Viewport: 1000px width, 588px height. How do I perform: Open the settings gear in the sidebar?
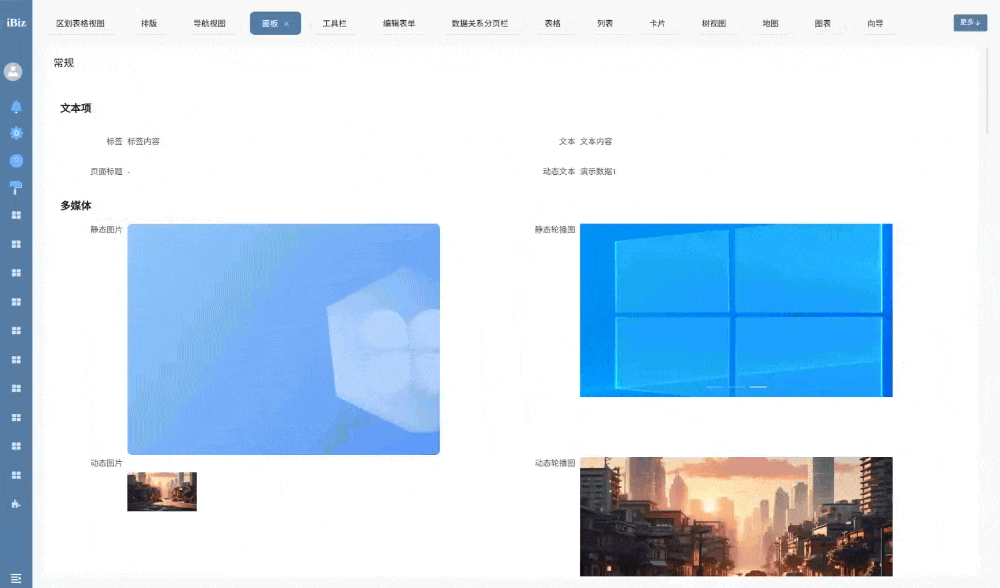16,133
